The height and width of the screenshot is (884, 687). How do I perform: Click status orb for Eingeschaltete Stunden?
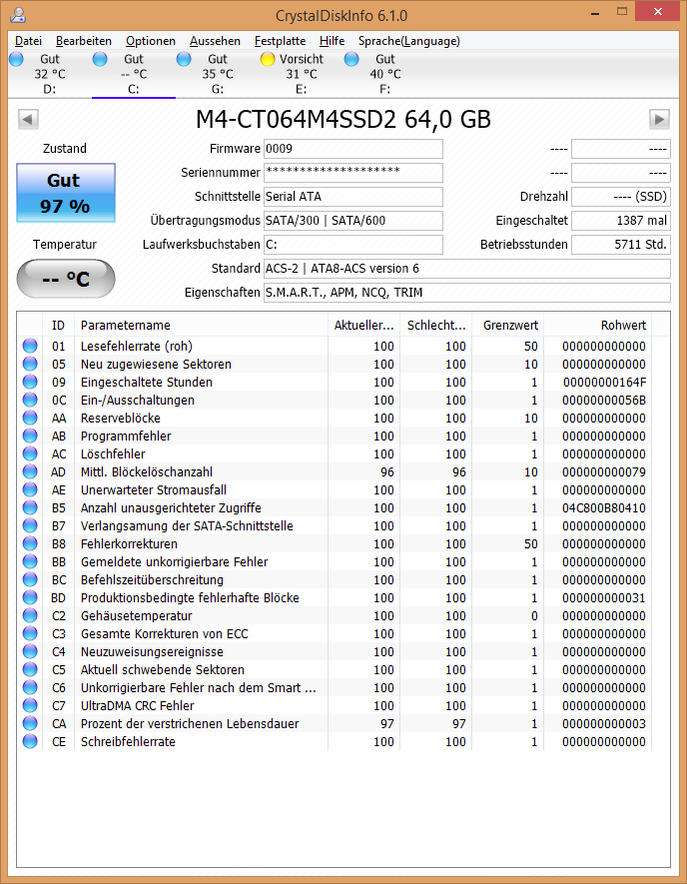point(30,382)
